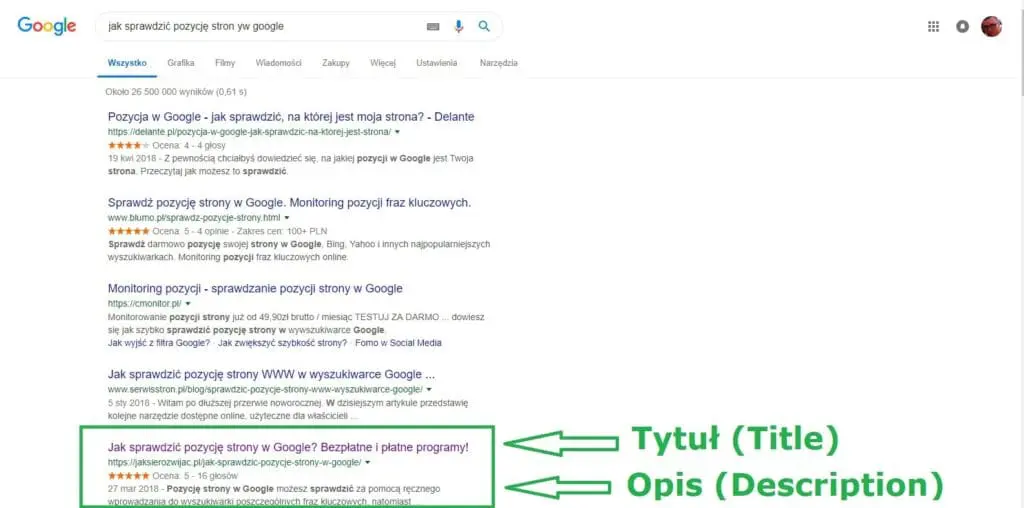This screenshot has height=508, width=1024.
Task: Click into the Google search text field
Action: coord(261,27)
